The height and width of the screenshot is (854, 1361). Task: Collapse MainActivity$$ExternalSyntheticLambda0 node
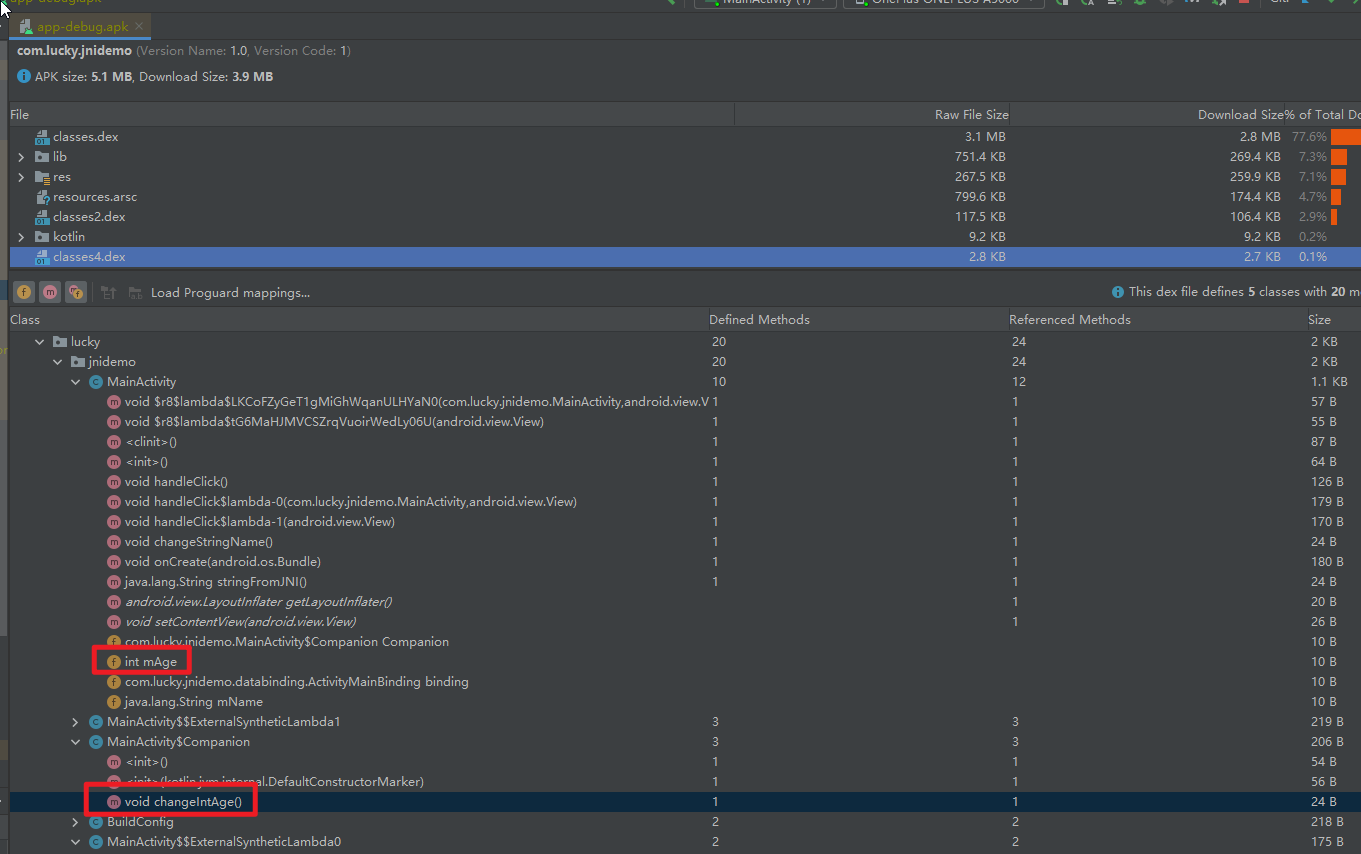76,842
